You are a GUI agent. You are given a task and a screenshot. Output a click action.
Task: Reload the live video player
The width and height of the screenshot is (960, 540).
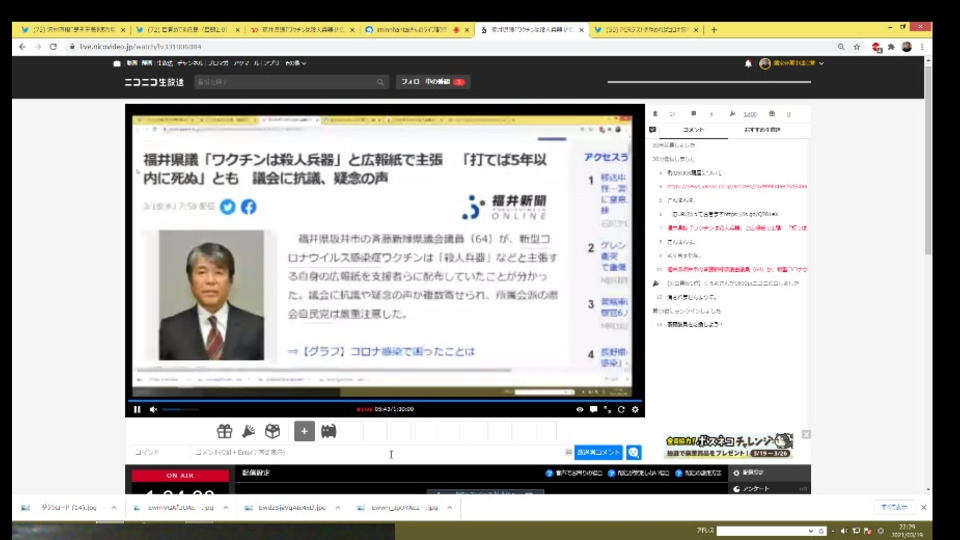coord(621,409)
